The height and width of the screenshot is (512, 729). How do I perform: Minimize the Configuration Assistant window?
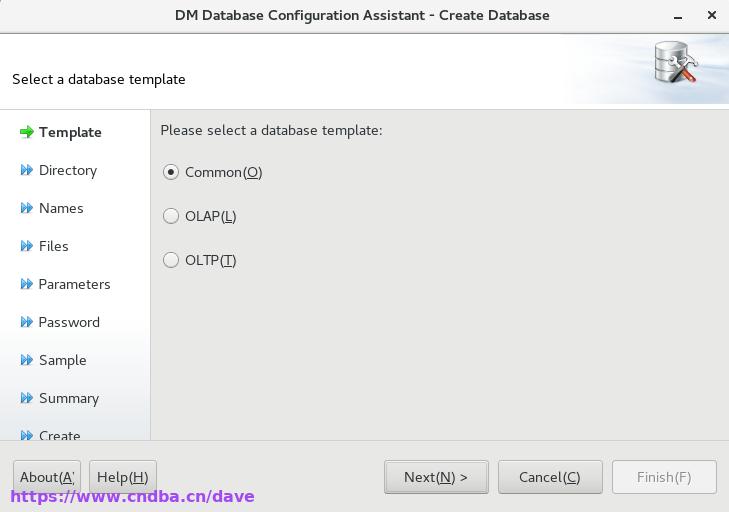click(x=678, y=17)
